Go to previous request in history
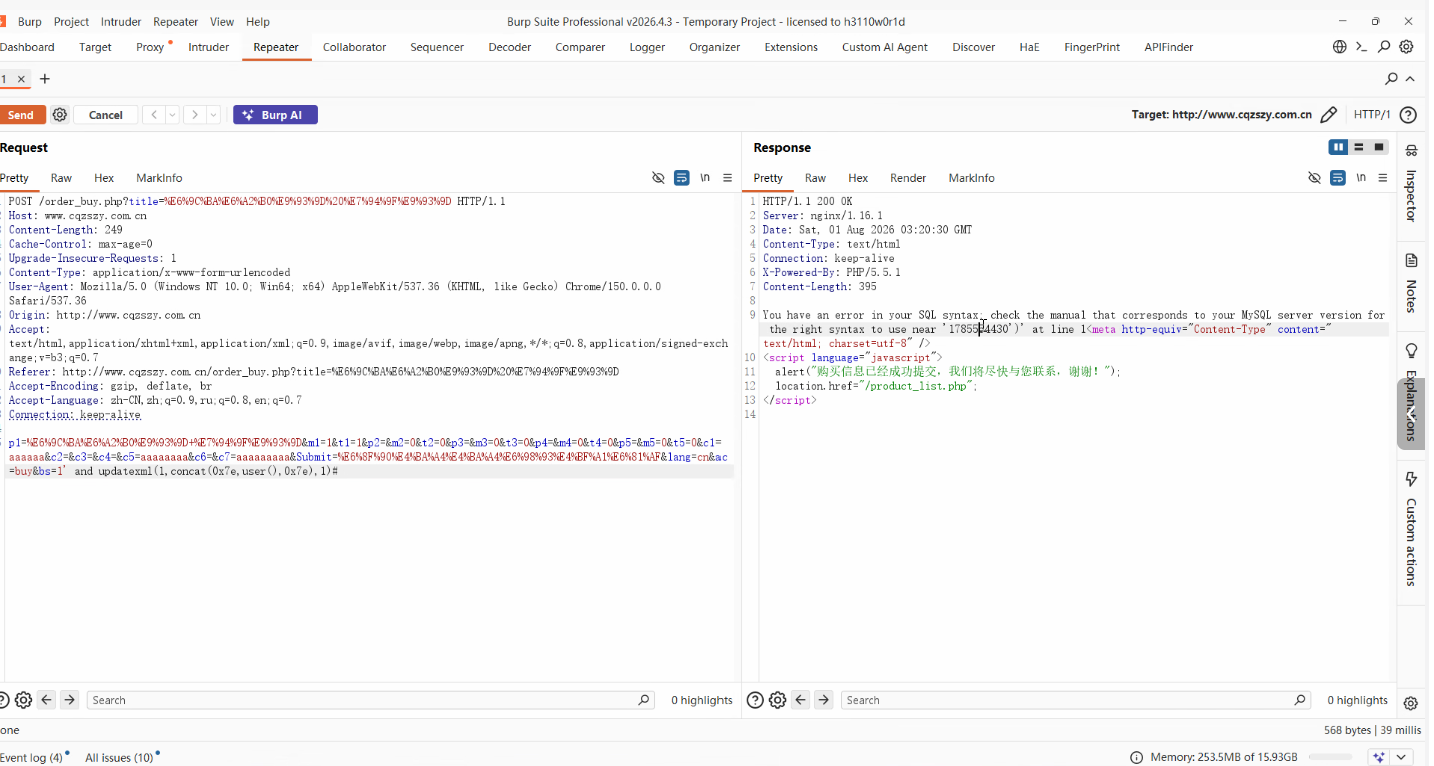This screenshot has width=1434, height=766. point(154,115)
